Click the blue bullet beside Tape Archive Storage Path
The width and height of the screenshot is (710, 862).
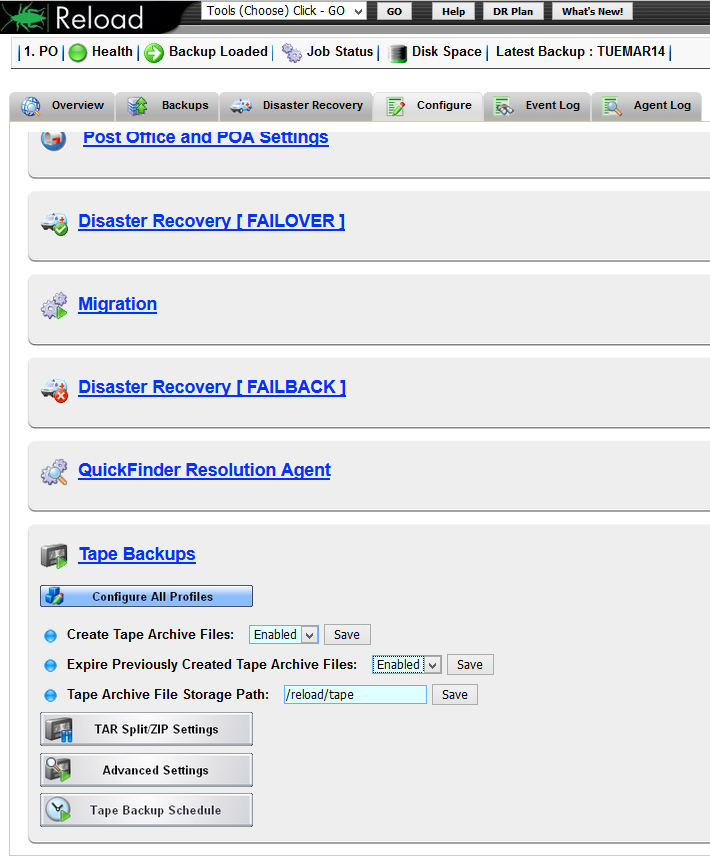point(50,695)
